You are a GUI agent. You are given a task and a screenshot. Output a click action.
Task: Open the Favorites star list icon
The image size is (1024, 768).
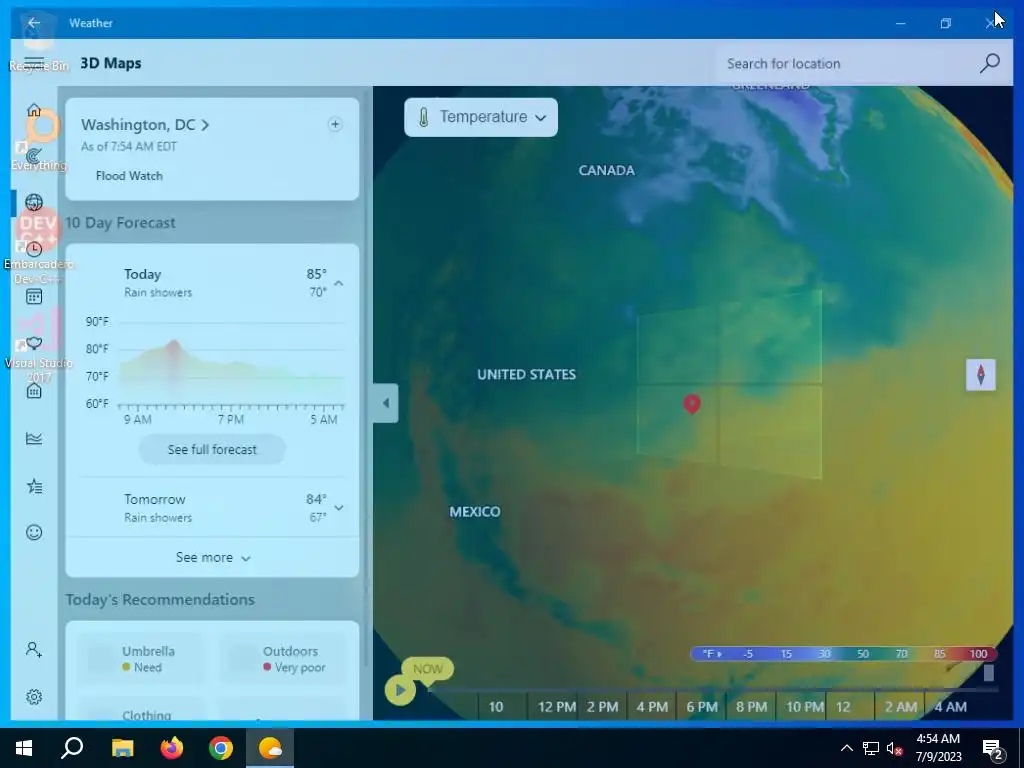34,486
